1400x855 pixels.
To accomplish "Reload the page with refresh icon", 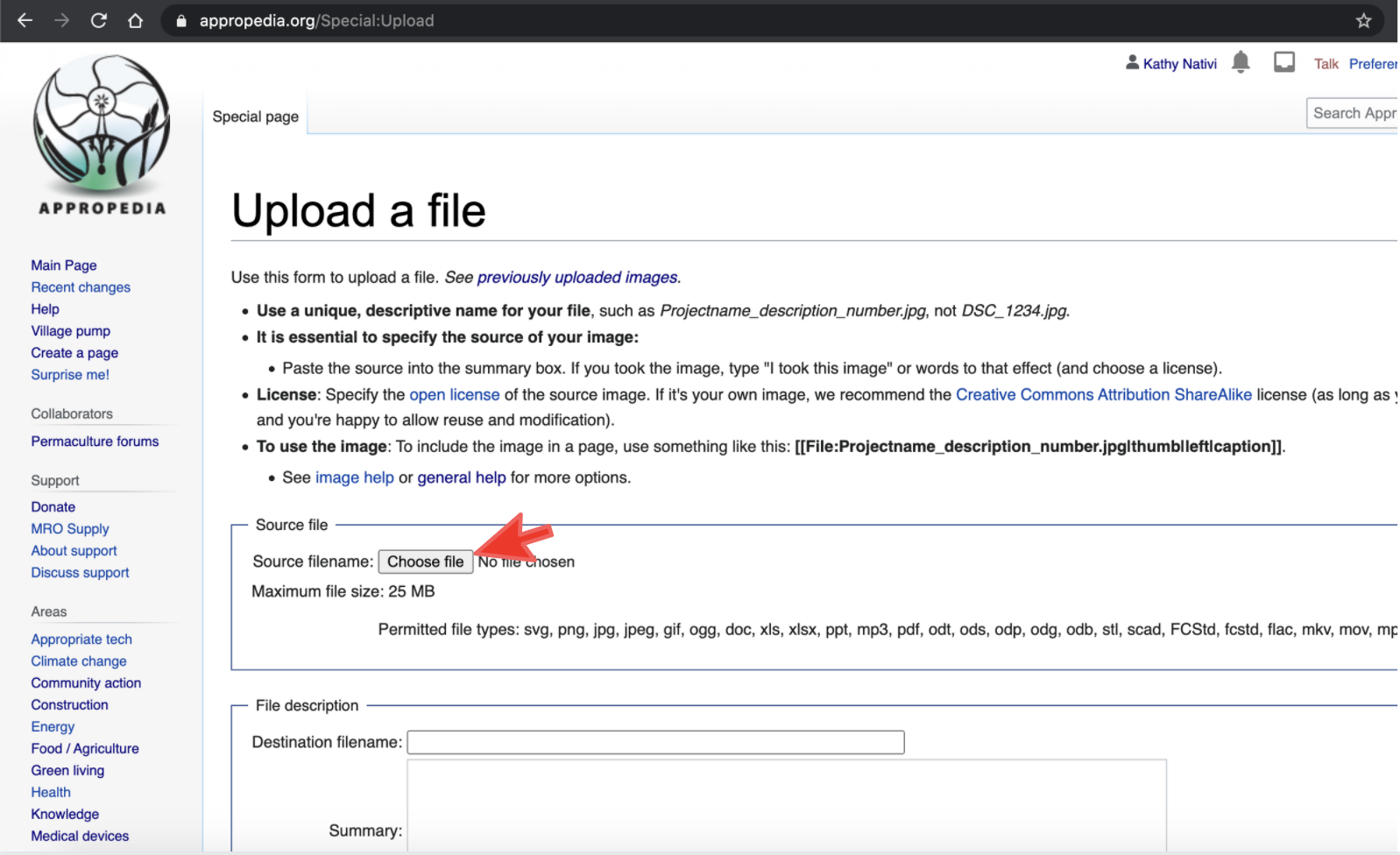I will pos(99,20).
